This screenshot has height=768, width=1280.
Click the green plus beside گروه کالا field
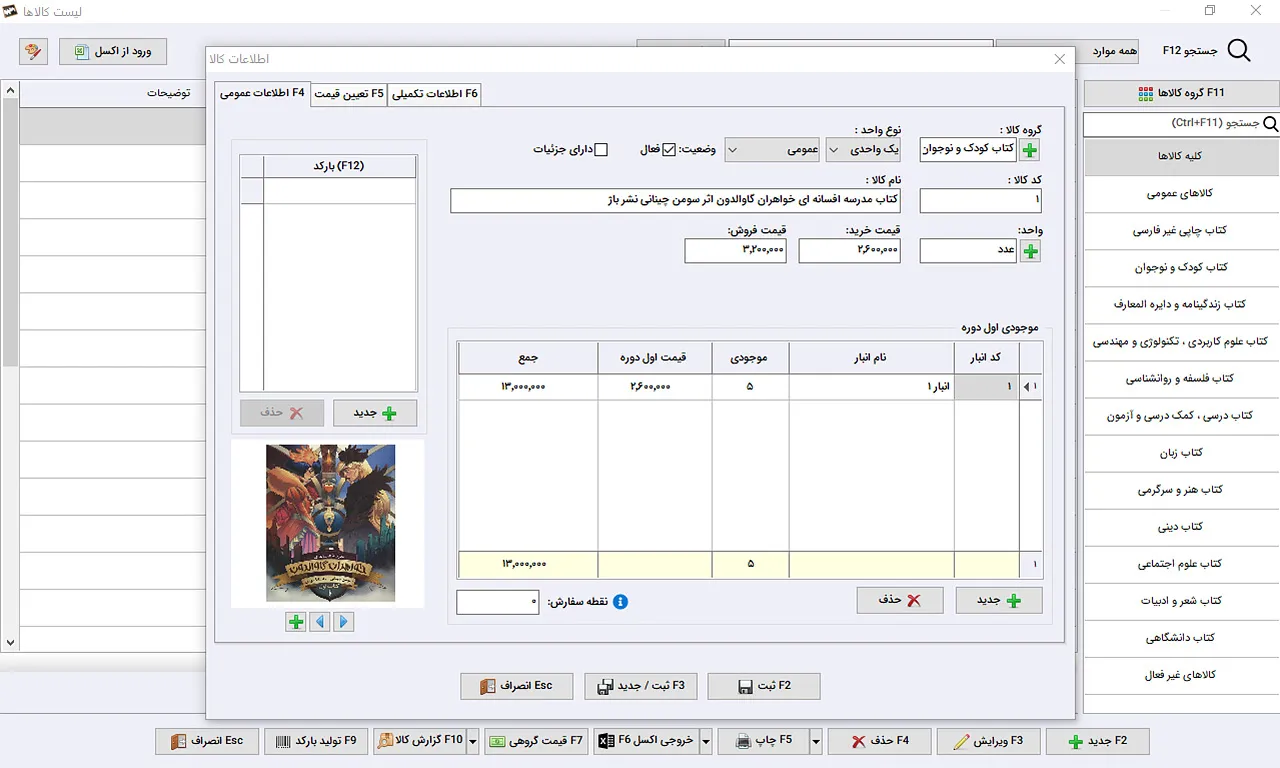[x=1030, y=150]
